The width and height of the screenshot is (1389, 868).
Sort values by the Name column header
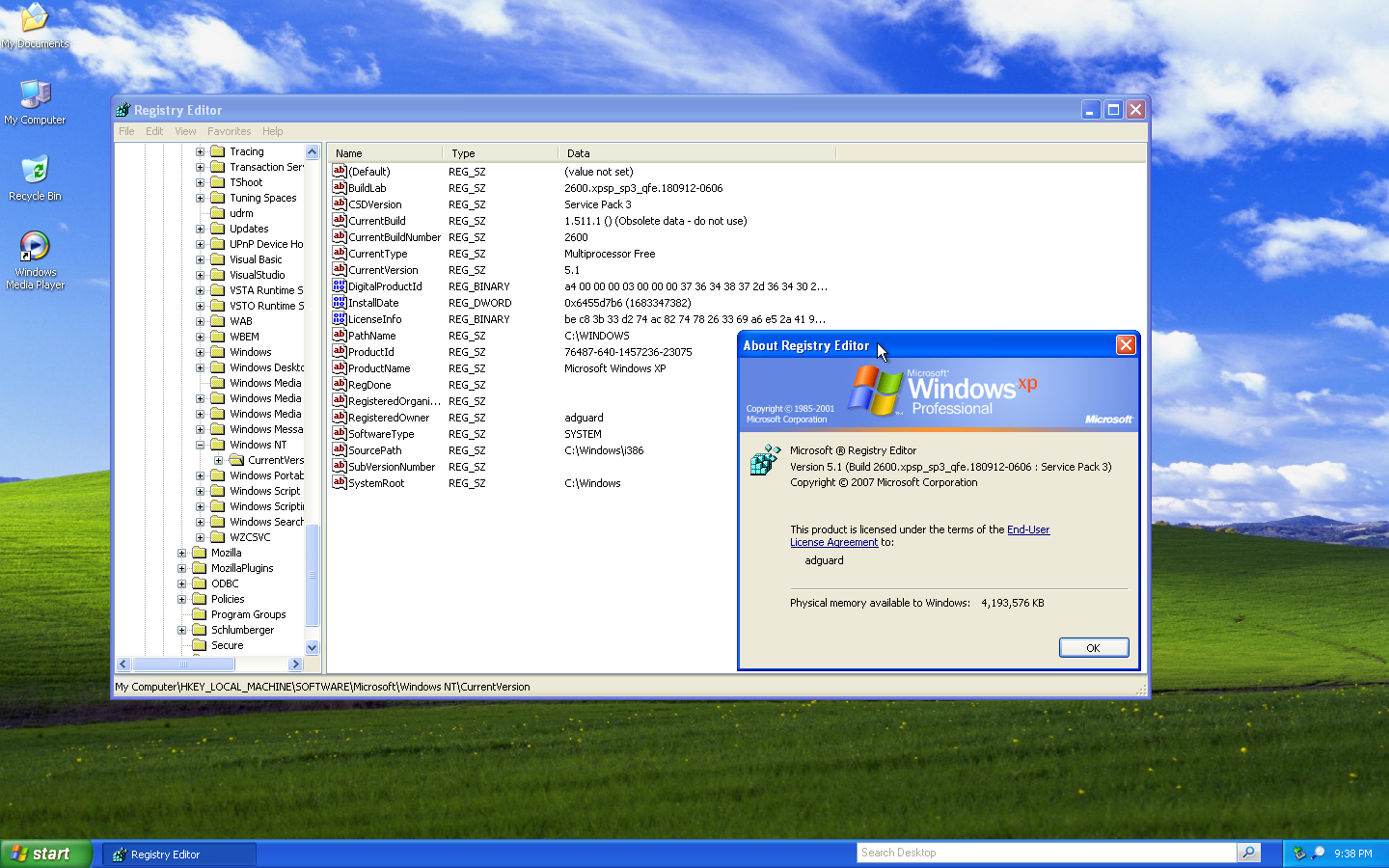coord(386,153)
